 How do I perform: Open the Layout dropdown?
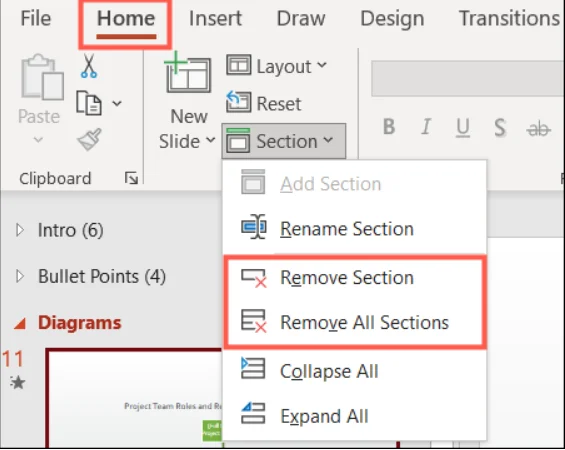coord(277,66)
